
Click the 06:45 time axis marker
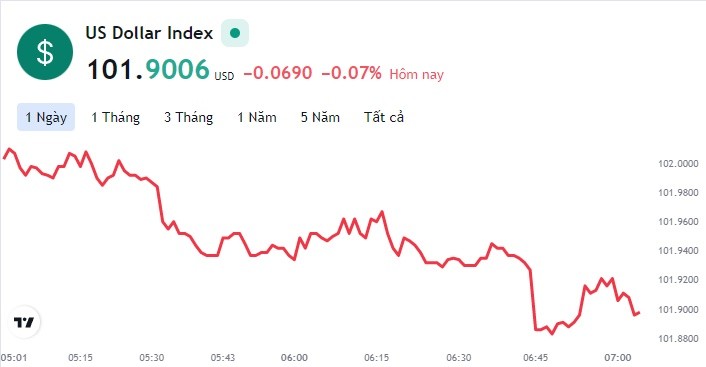tap(536, 358)
